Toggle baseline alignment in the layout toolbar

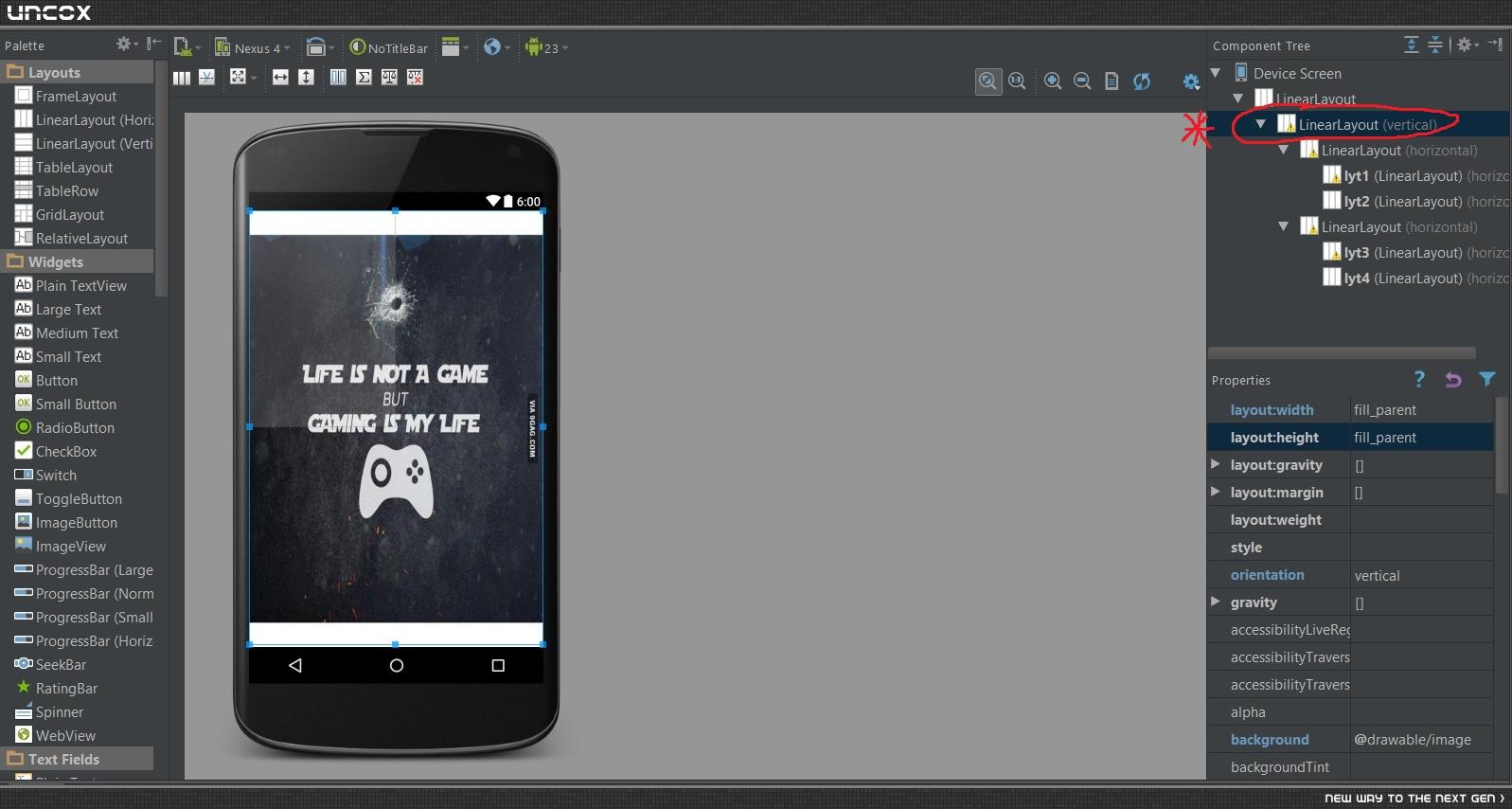click(207, 78)
